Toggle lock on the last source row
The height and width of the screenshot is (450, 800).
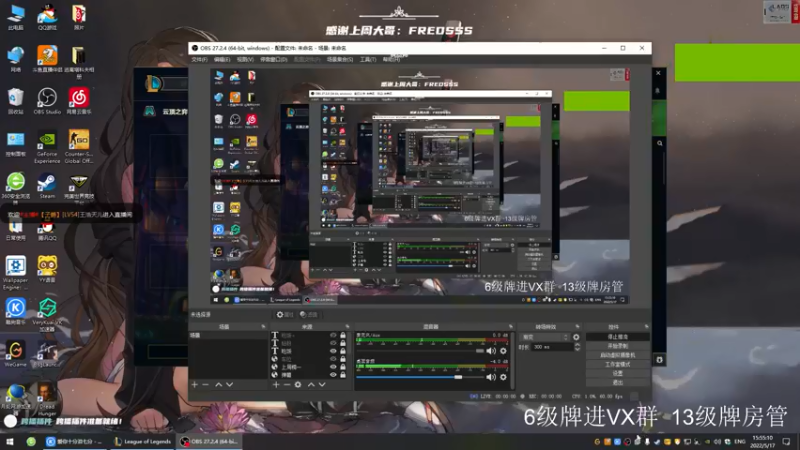pyautogui.click(x=343, y=374)
